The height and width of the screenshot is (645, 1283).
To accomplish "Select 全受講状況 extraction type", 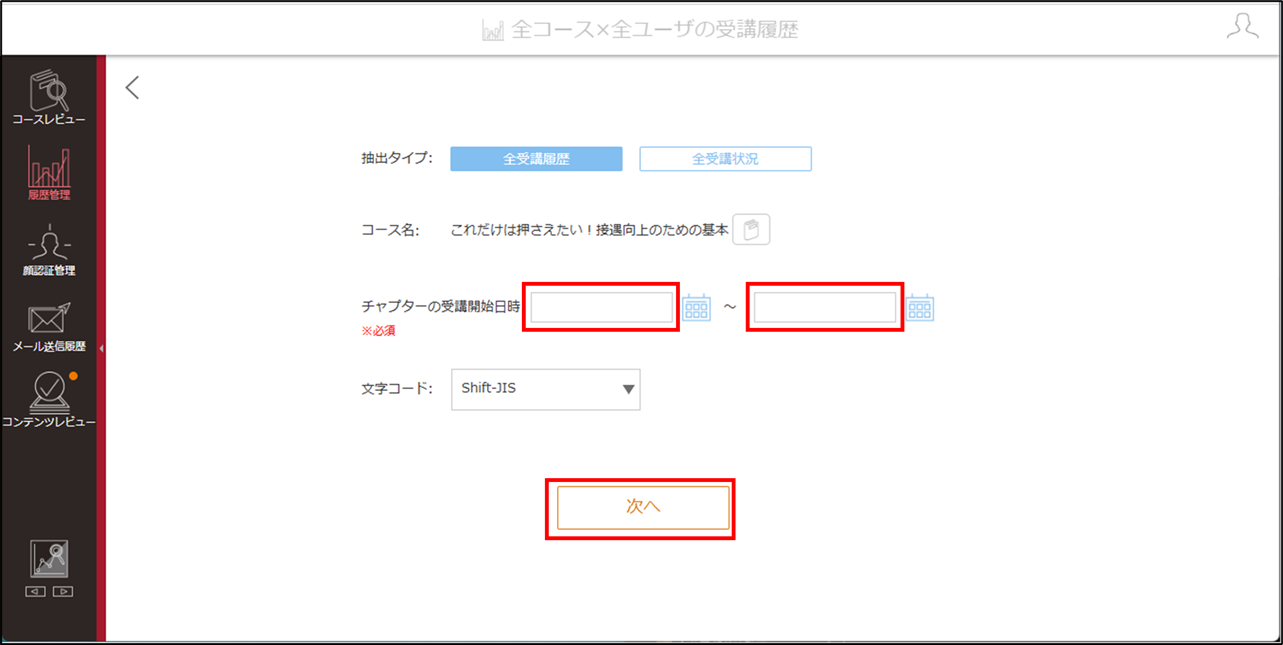I will [x=725, y=159].
